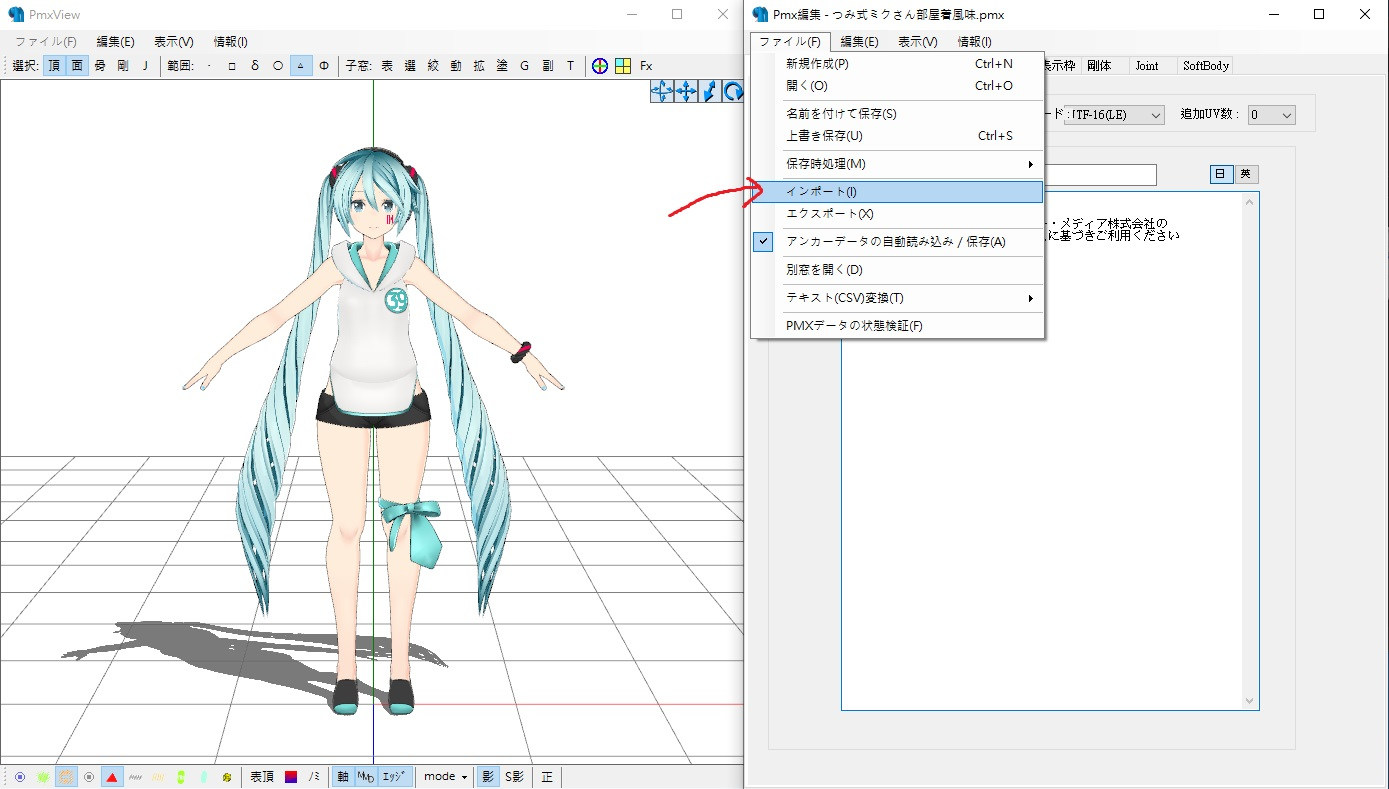Open the 選 sub-window

(x=410, y=66)
